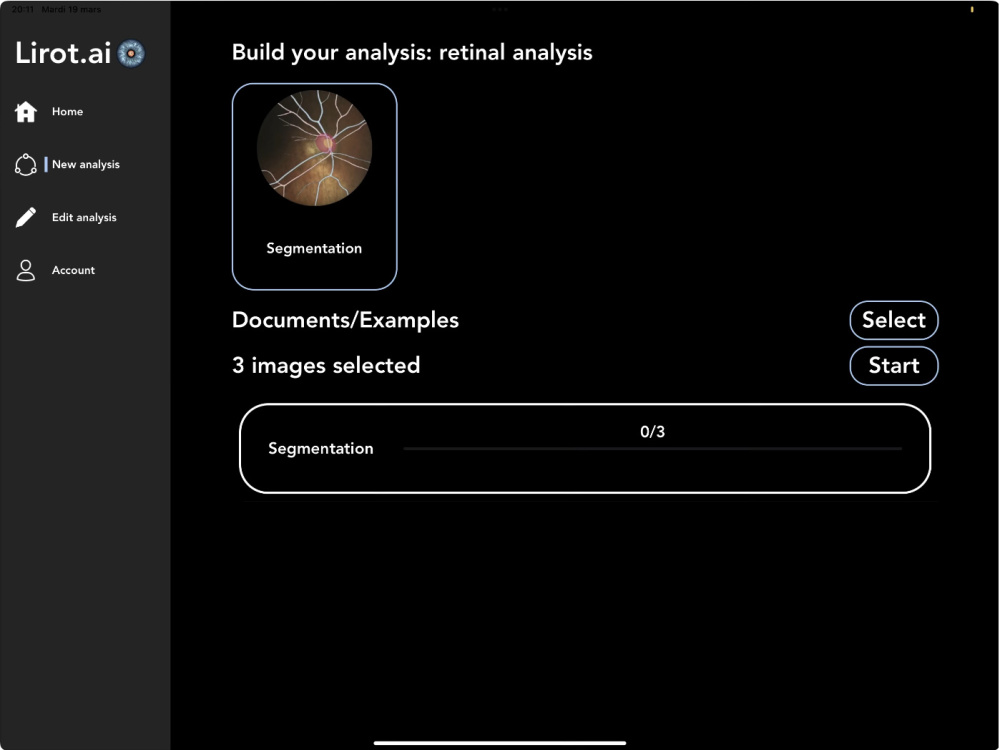Click 'Build your analysis: retinal analysis' heading
Viewport: 1000px width, 750px height.
click(412, 52)
